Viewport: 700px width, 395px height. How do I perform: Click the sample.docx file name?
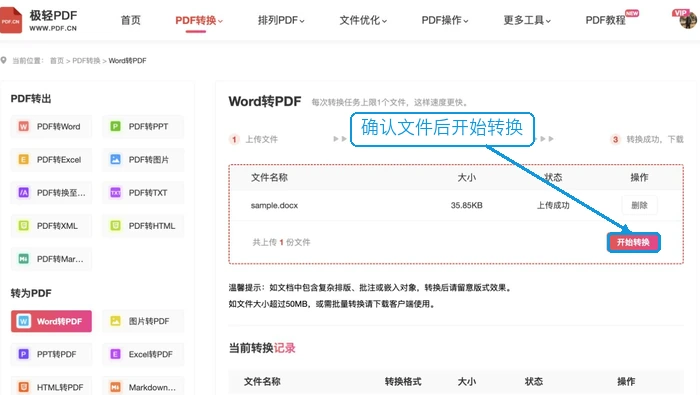coord(274,205)
